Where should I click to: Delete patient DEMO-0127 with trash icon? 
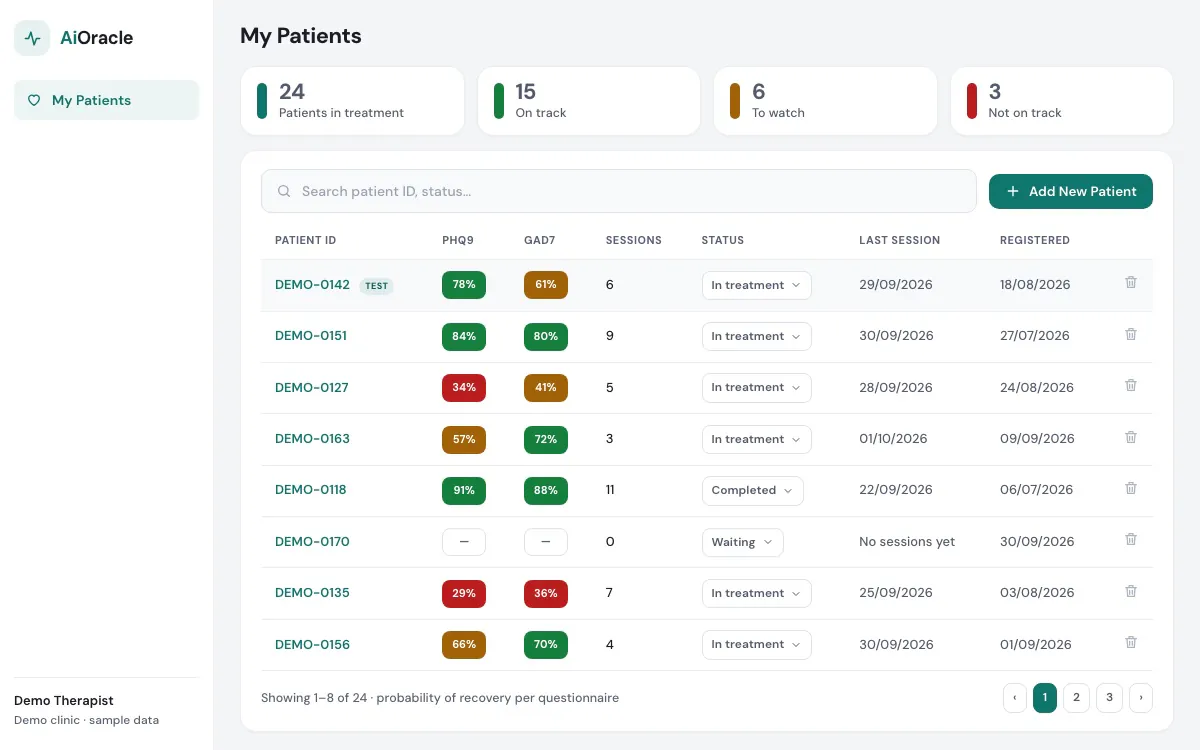[1131, 385]
